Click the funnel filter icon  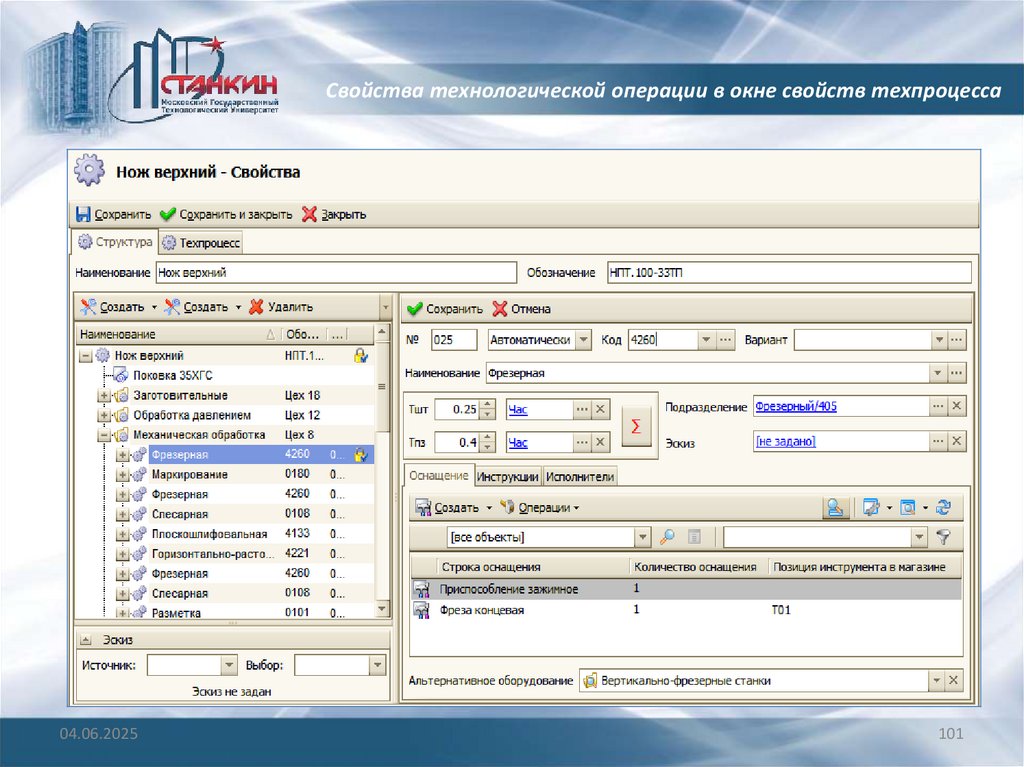pyautogui.click(x=942, y=538)
